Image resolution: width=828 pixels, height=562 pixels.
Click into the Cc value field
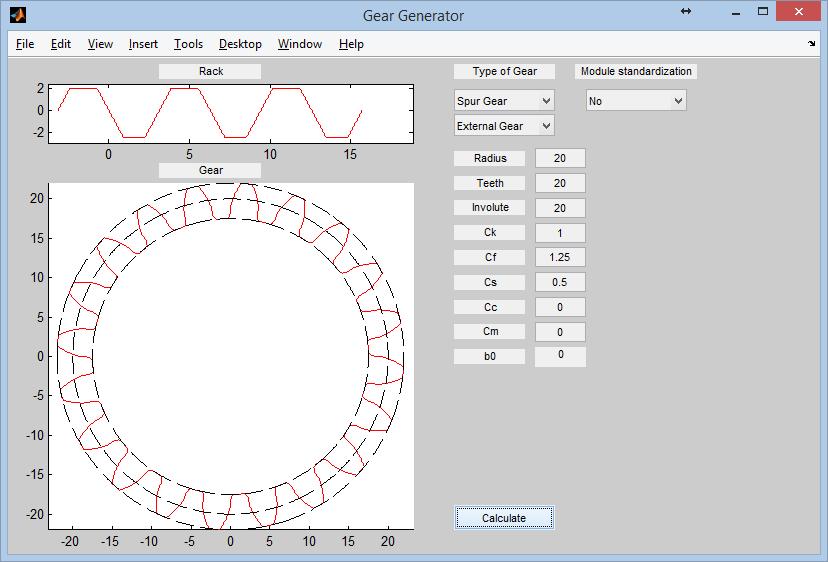pyautogui.click(x=560, y=307)
